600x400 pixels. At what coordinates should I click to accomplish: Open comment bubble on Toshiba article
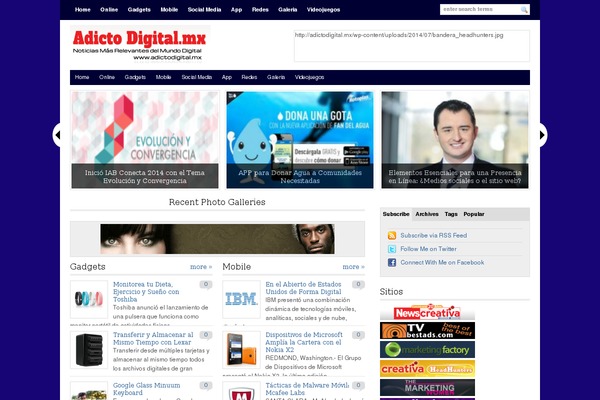[206, 284]
